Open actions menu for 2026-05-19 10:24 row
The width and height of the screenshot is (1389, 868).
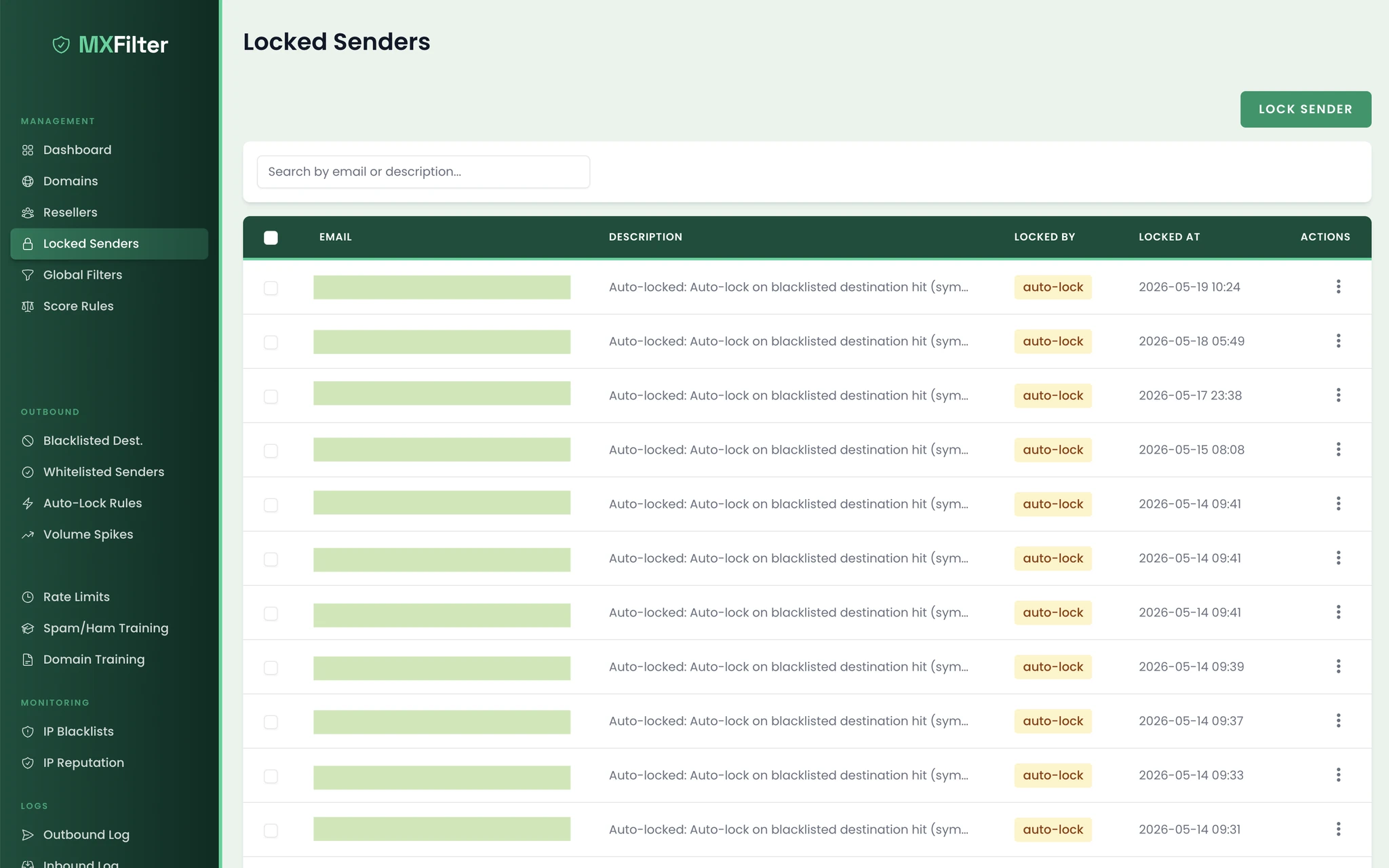pos(1338,287)
